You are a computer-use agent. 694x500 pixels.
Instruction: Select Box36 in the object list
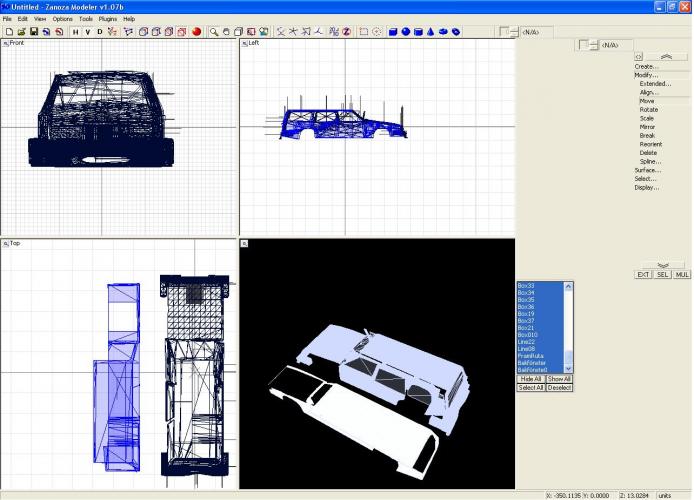526,306
